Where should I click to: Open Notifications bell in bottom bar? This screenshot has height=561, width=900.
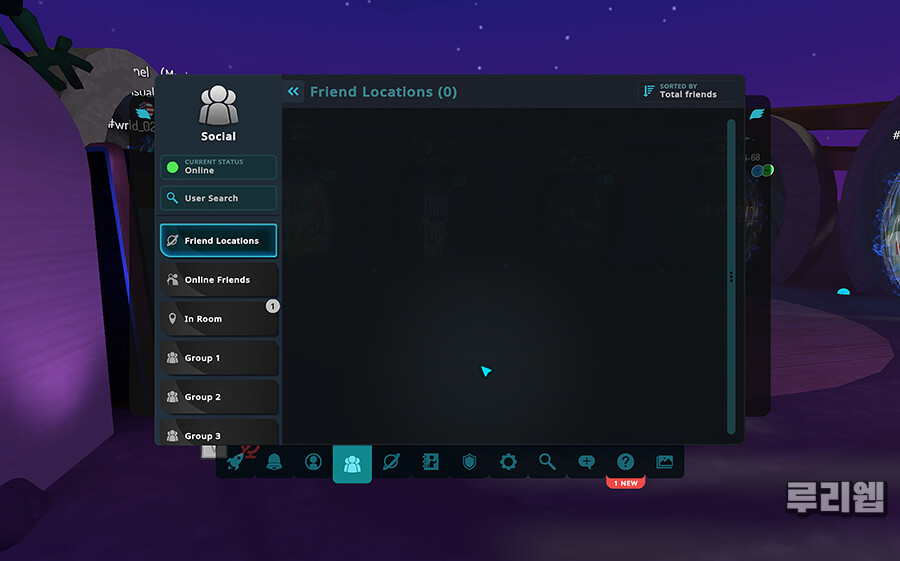[x=274, y=462]
